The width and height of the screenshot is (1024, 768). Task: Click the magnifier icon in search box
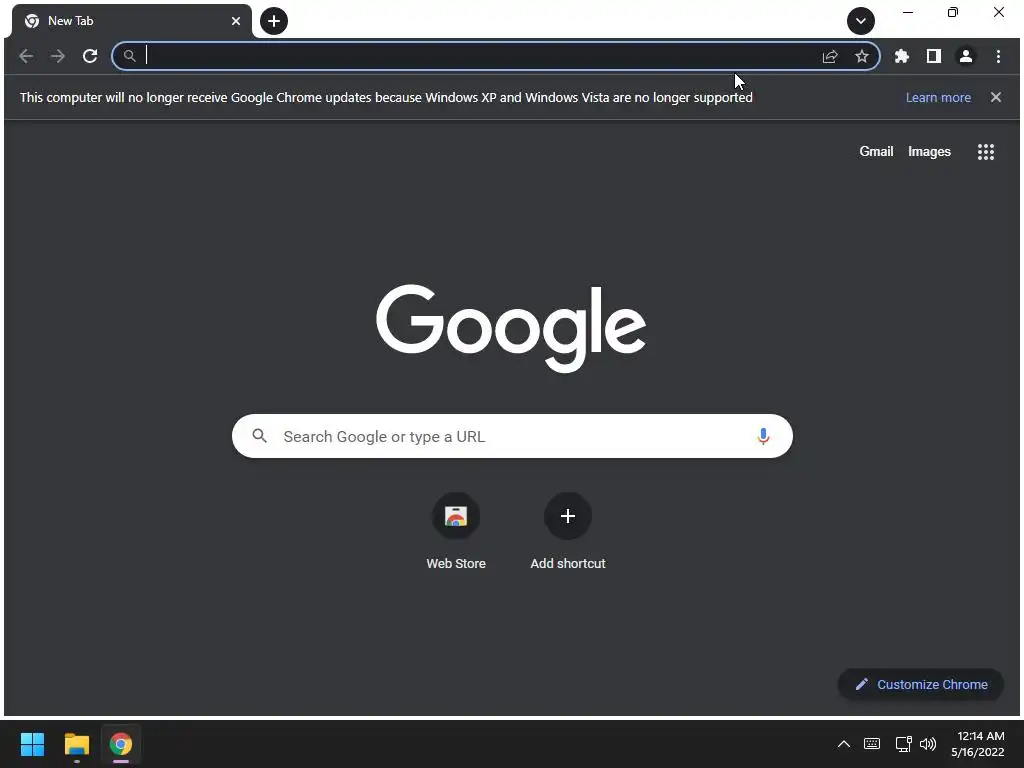point(259,436)
